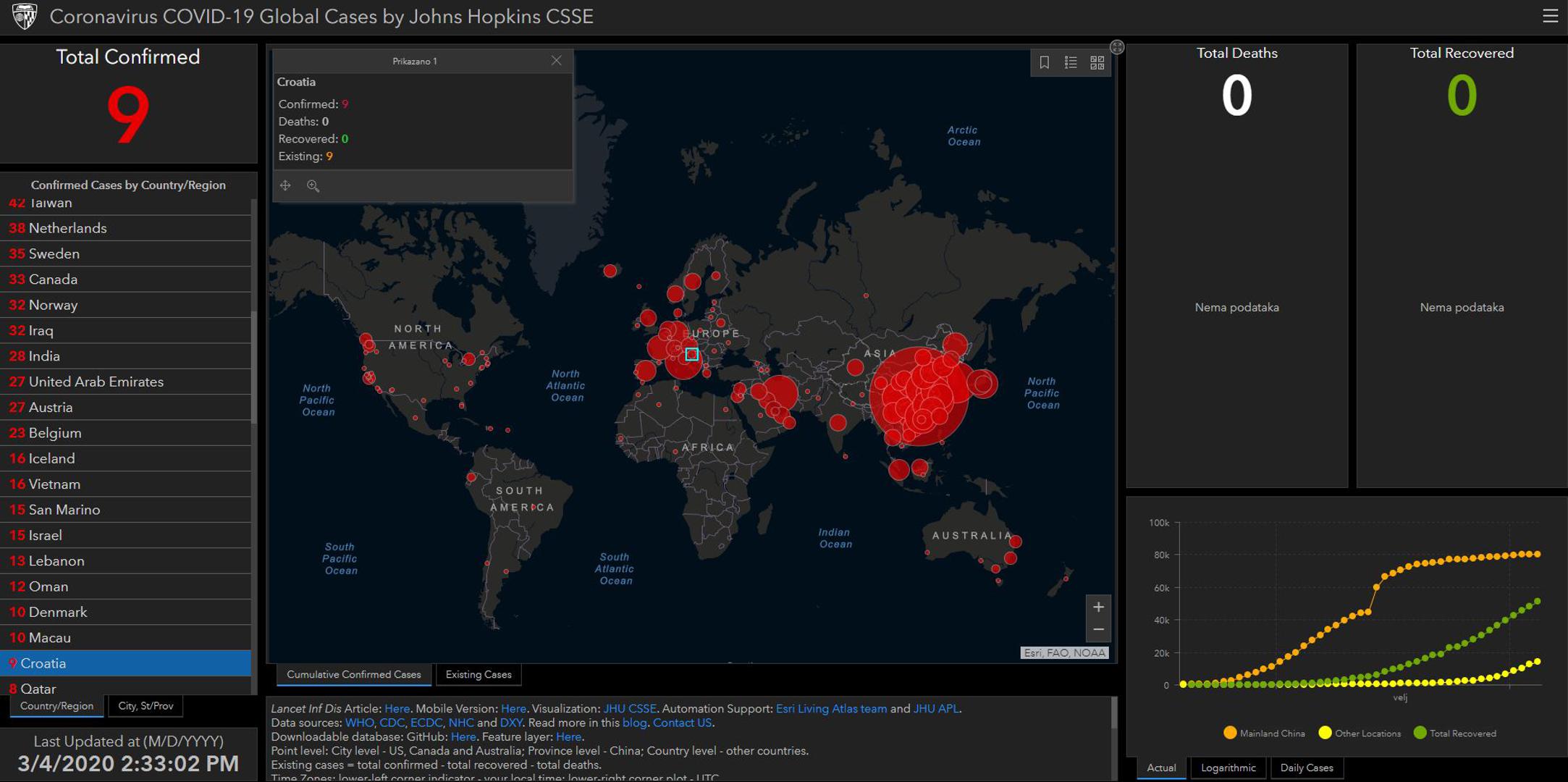Switch chart to Logarithmic tab

(1228, 768)
